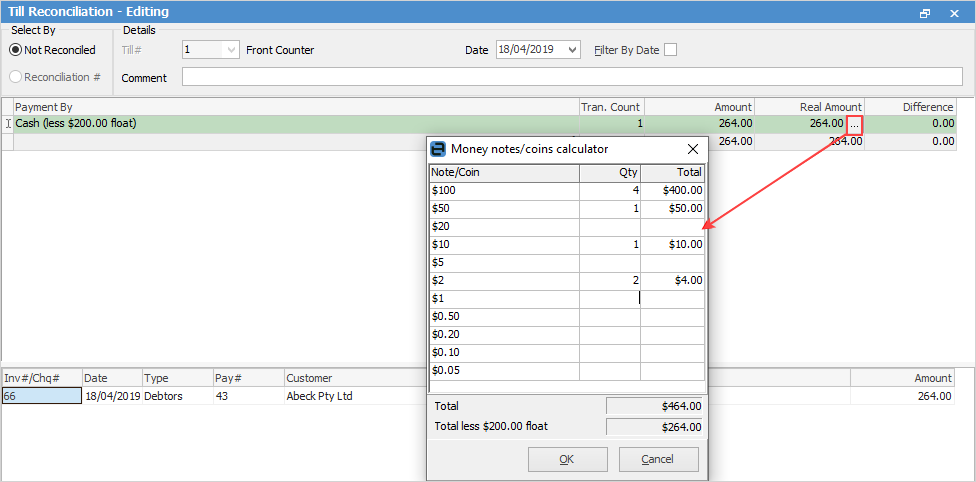This screenshot has height=482, width=976.
Task: Restore the Till Reconciliation window
Action: click(x=925, y=12)
